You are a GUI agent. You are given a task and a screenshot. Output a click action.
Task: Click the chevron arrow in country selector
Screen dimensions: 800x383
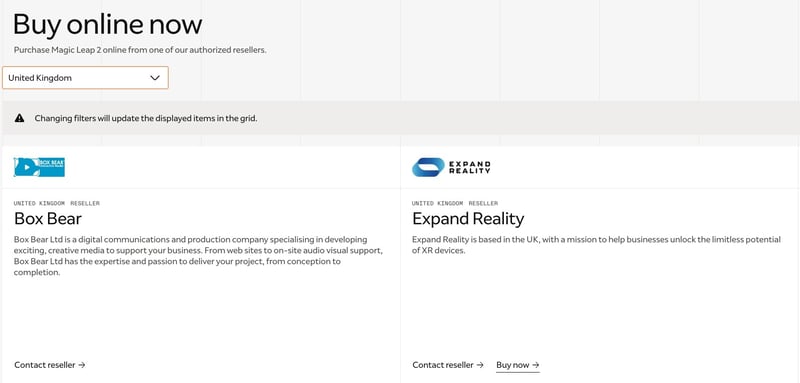(155, 78)
